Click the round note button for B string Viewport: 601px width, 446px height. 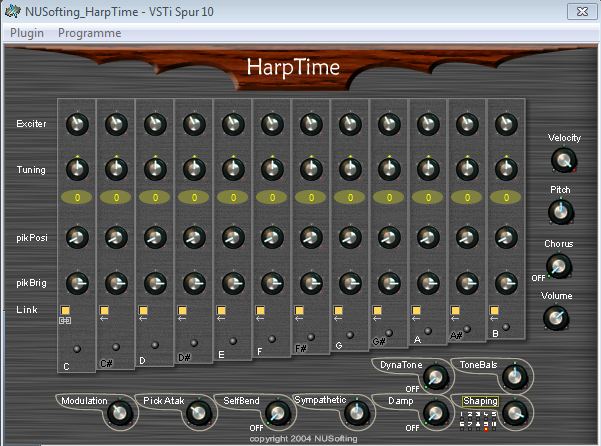[506, 327]
